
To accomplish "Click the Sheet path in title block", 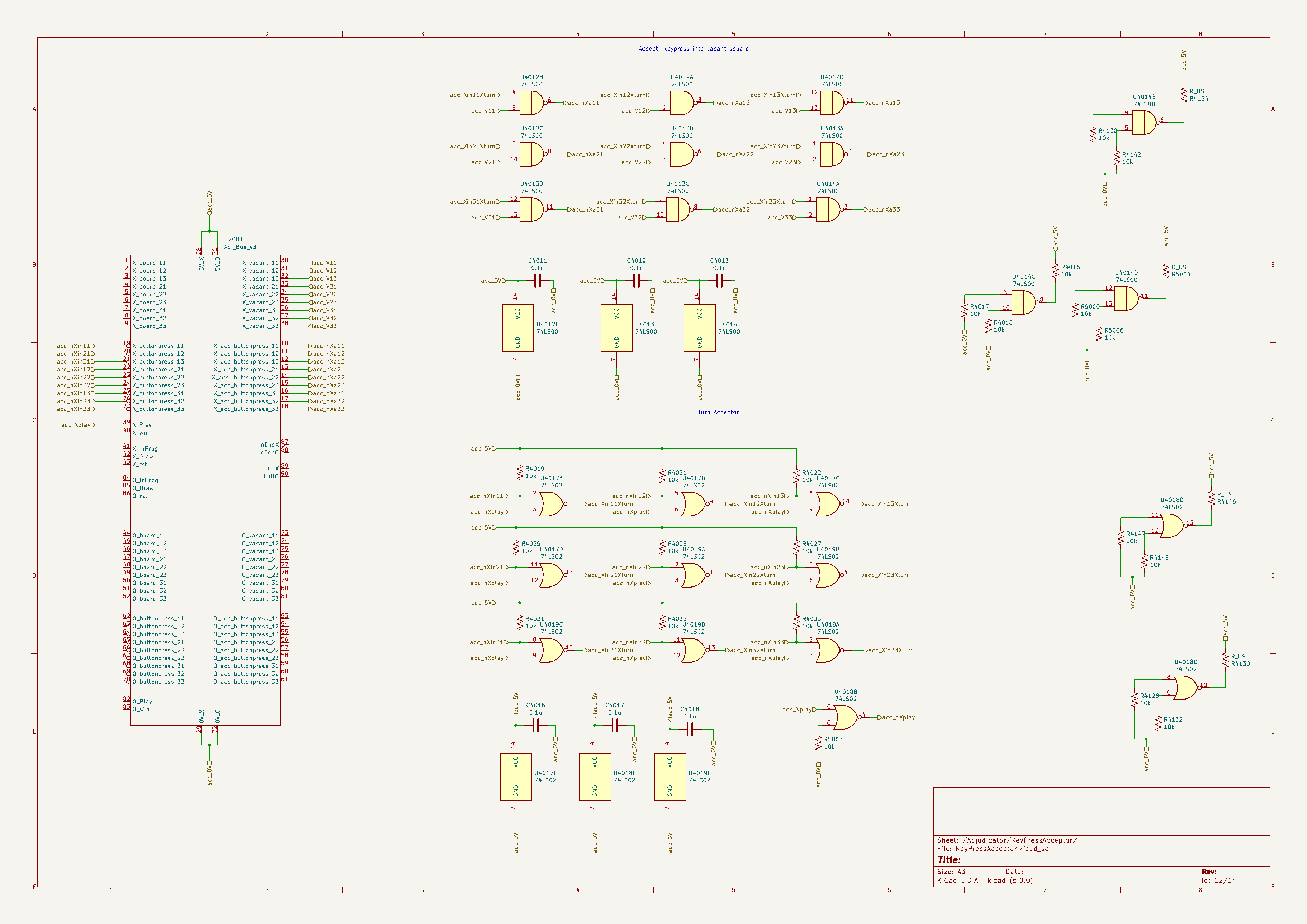I will pyautogui.click(x=1007, y=840).
